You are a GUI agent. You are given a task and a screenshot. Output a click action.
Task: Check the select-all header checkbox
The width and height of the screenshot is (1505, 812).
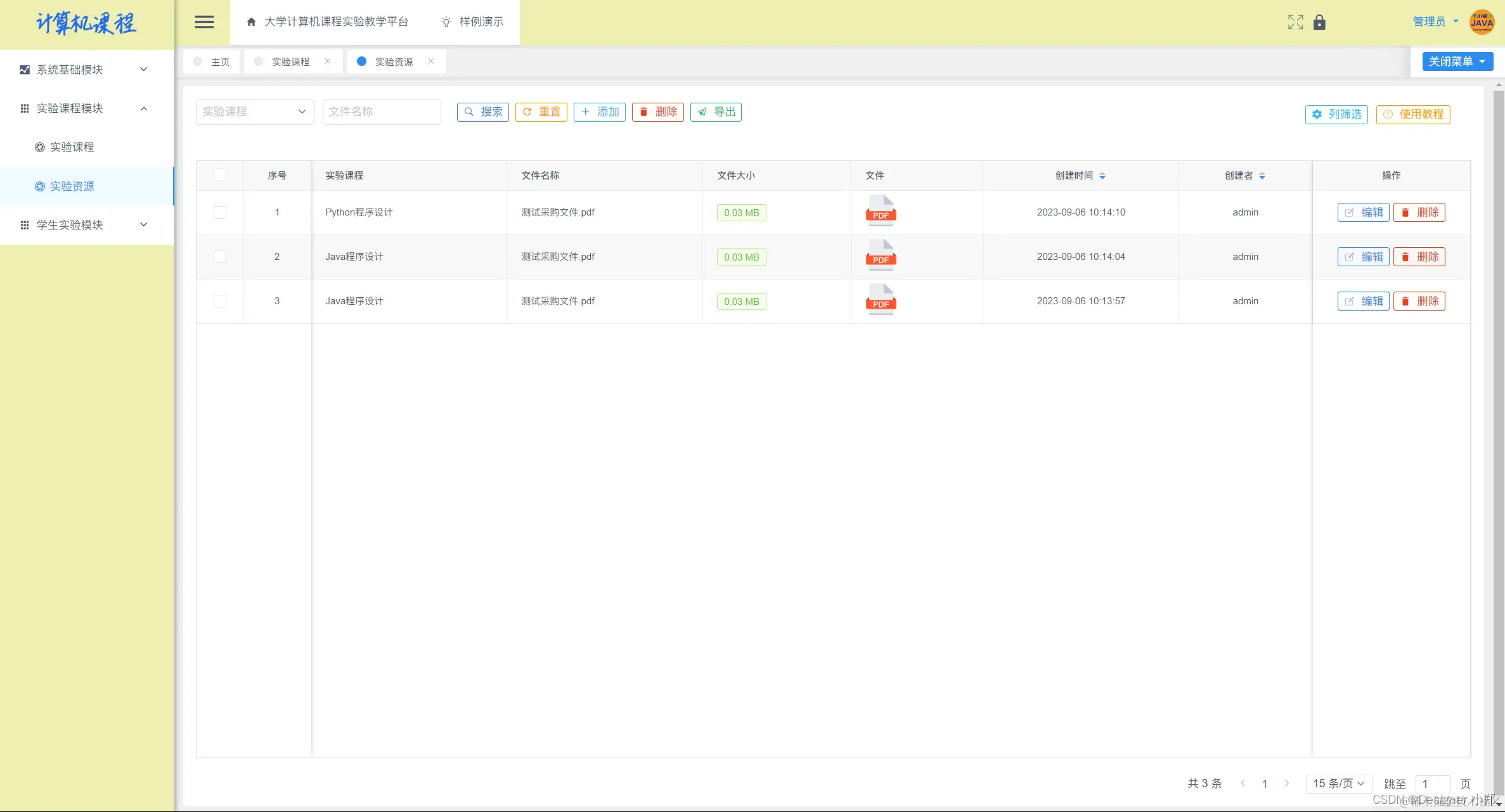pyautogui.click(x=220, y=176)
